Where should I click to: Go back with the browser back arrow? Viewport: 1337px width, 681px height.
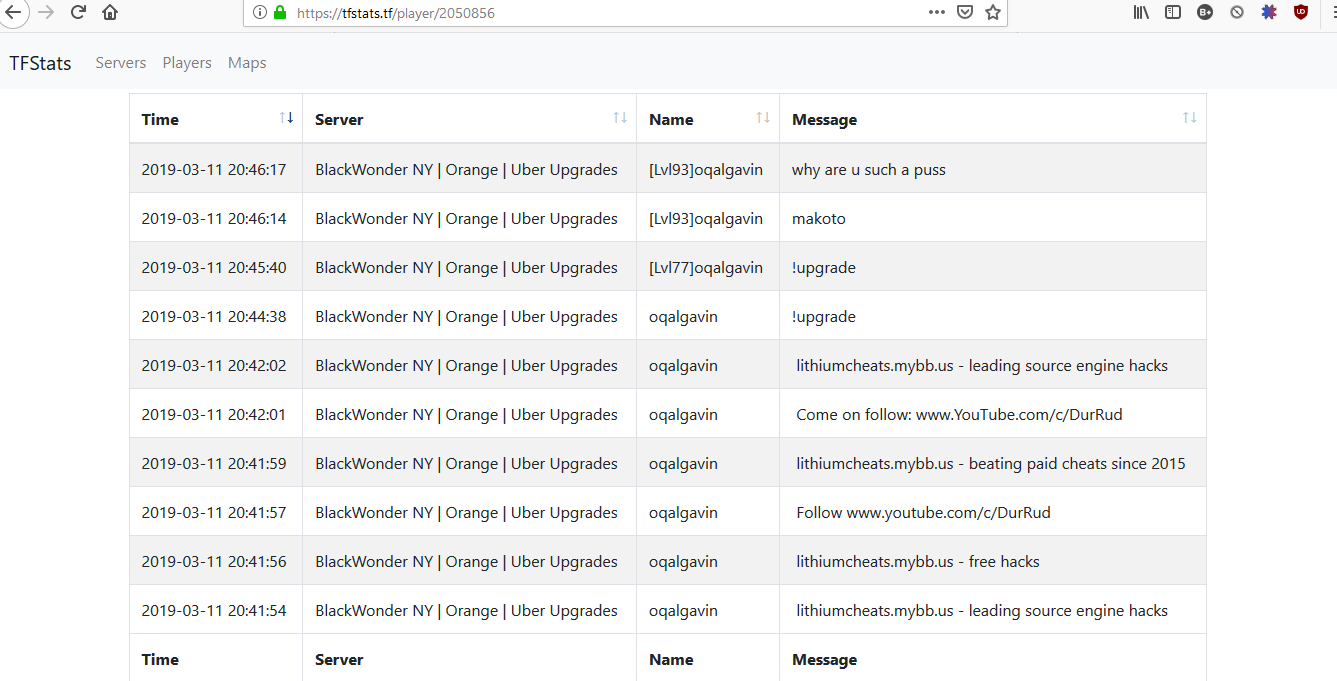(x=12, y=12)
